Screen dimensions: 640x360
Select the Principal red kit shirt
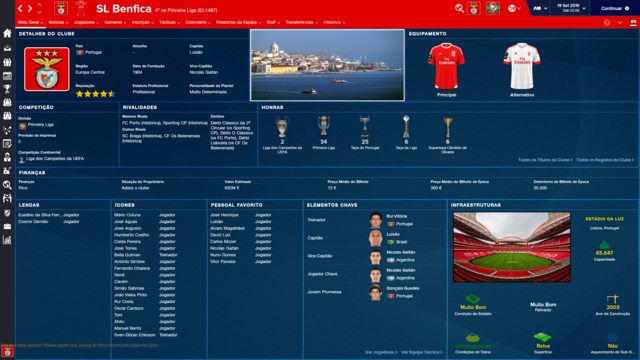446,66
